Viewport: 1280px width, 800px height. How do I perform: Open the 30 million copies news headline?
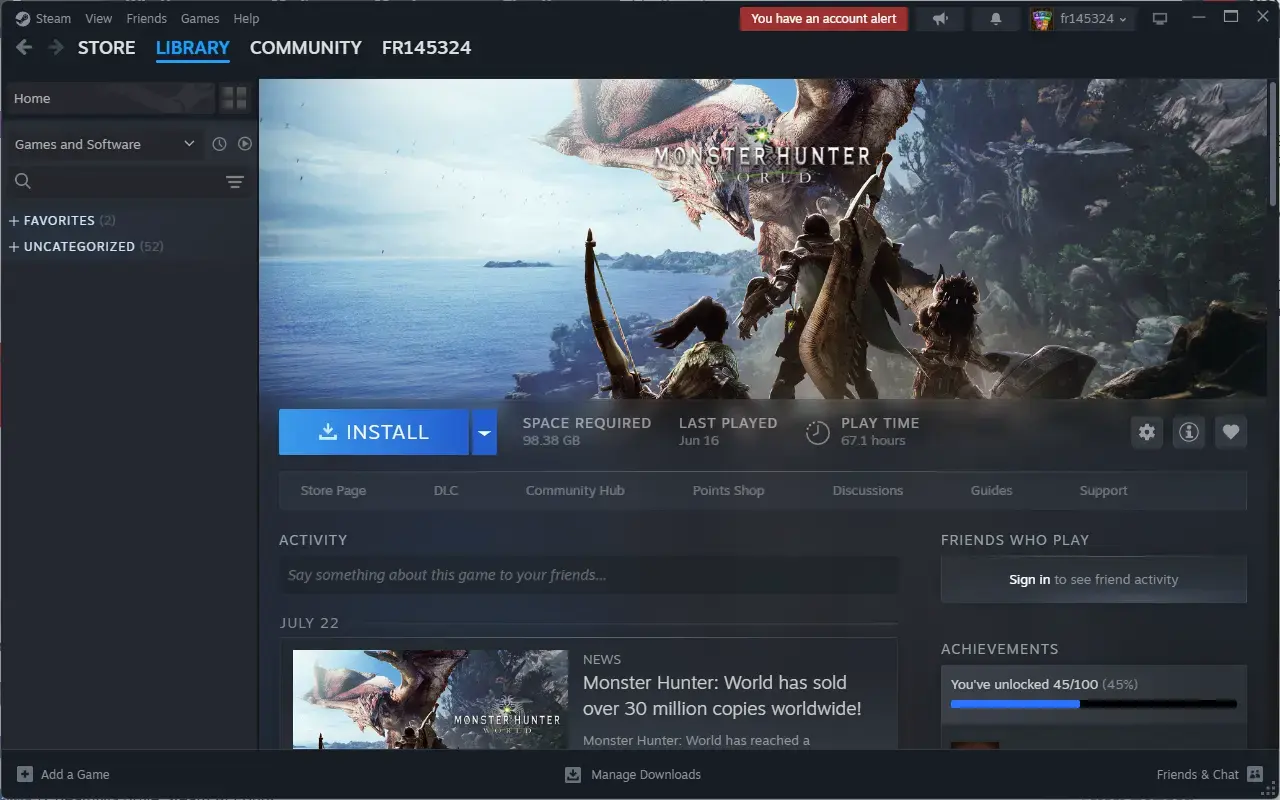click(721, 696)
